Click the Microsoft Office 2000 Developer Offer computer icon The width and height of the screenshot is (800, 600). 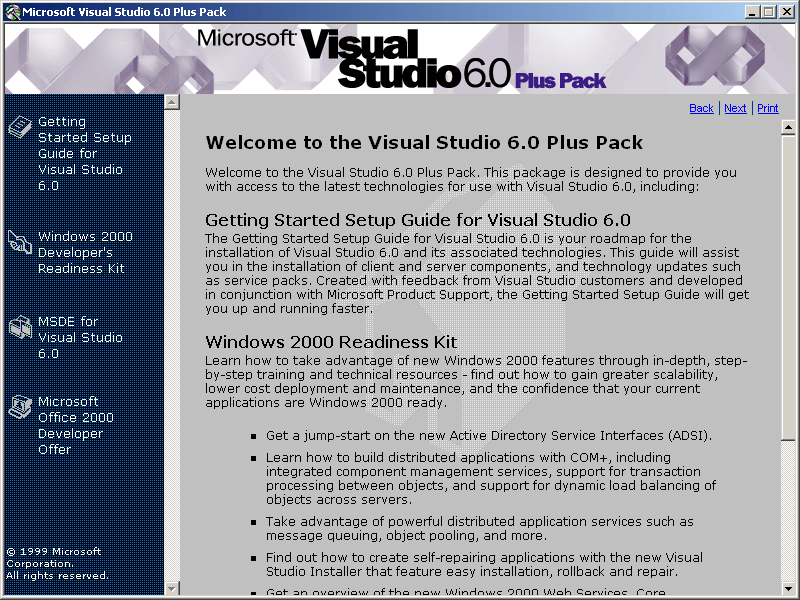coord(20,407)
